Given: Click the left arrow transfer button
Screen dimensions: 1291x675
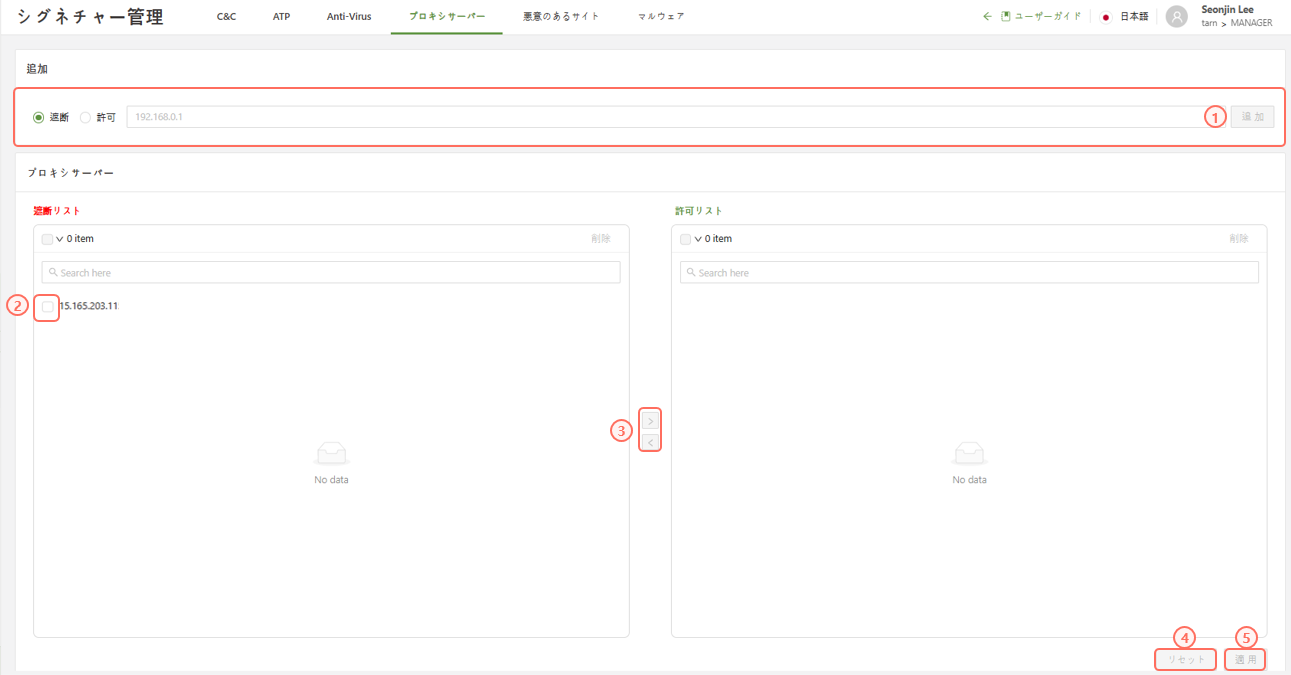Looking at the screenshot, I should [650, 442].
